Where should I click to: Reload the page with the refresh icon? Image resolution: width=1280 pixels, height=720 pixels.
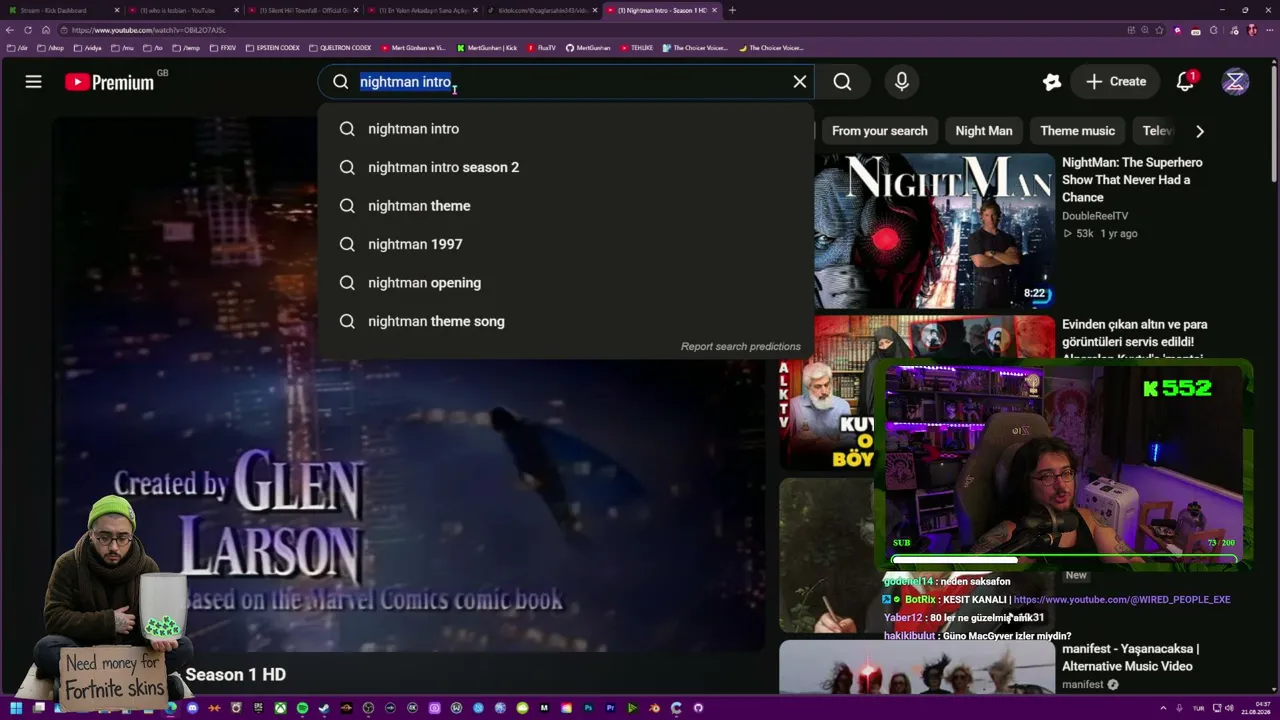tap(28, 30)
